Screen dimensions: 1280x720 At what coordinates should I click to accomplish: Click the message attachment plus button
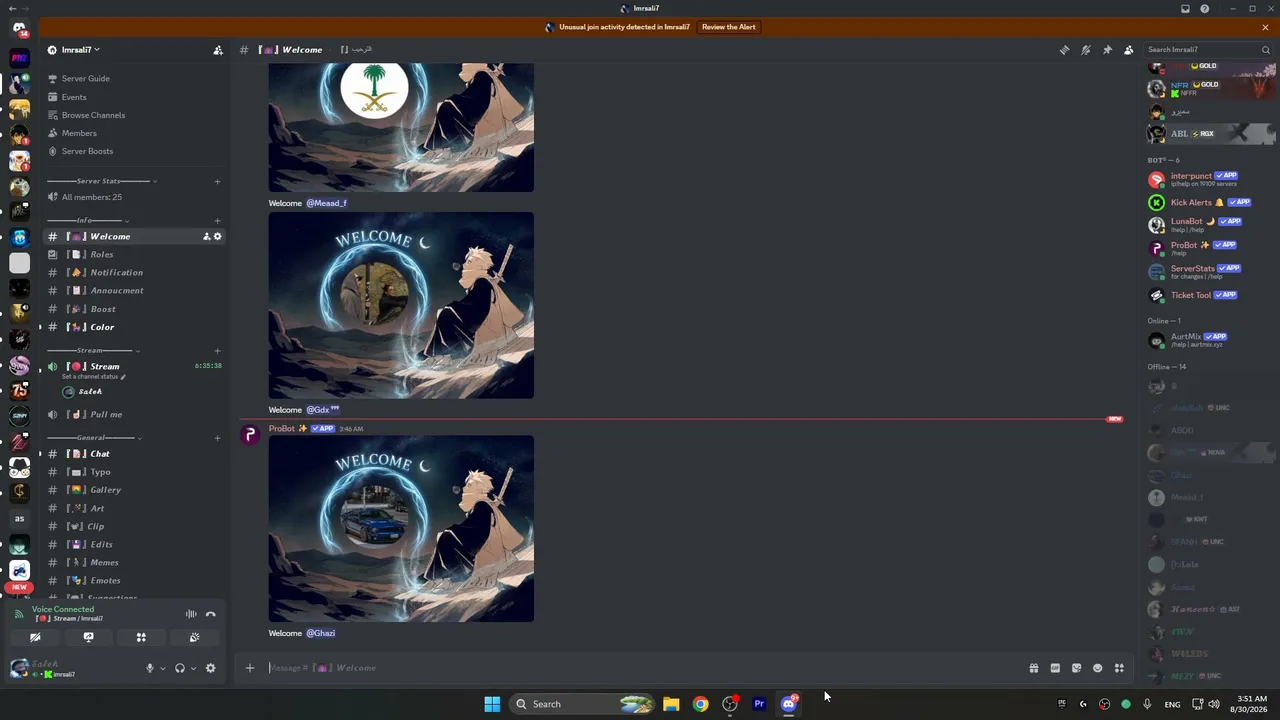pyautogui.click(x=250, y=668)
